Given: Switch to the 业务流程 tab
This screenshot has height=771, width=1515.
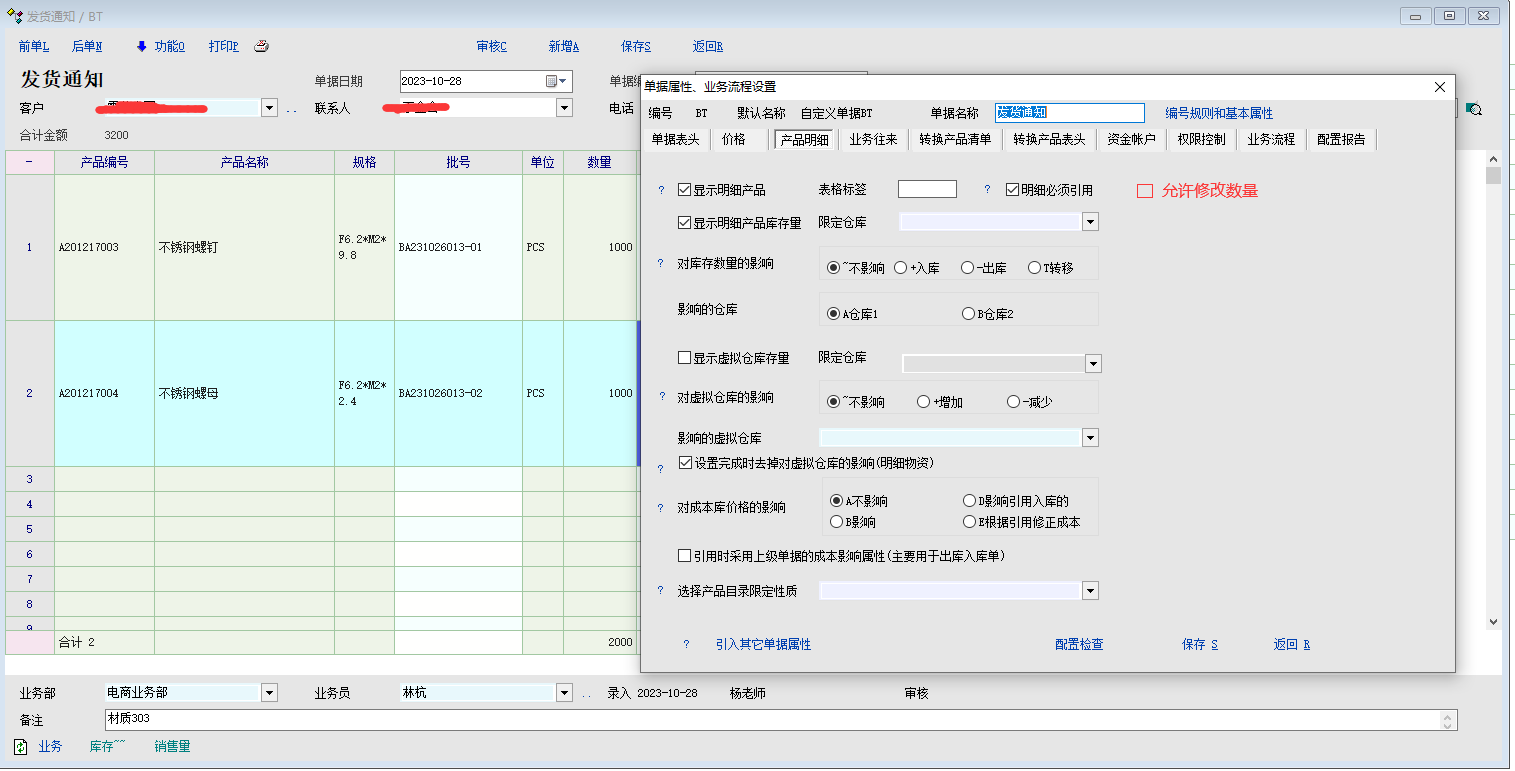Looking at the screenshot, I should (1270, 140).
